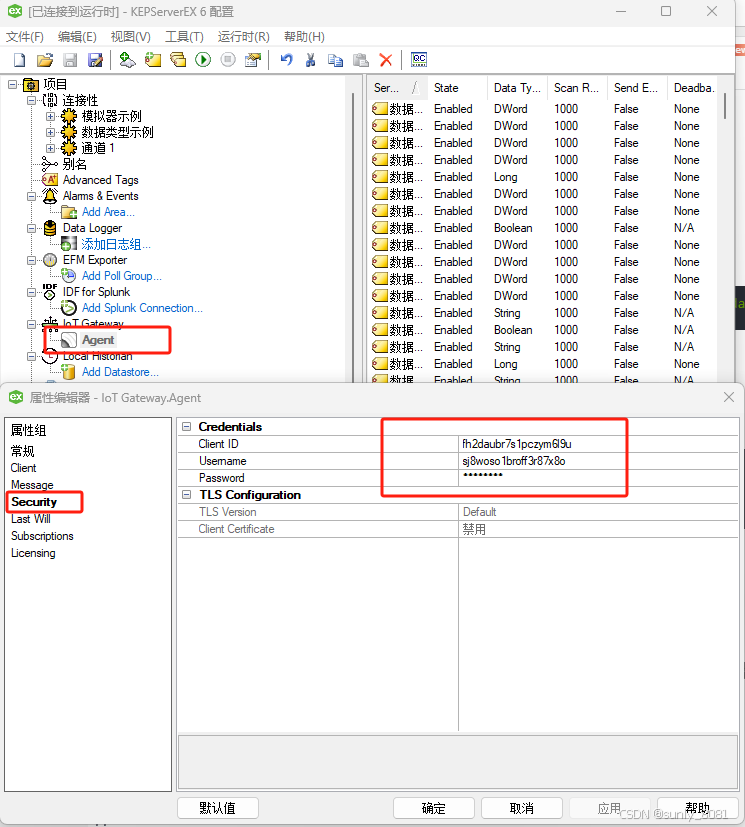The width and height of the screenshot is (745, 827).
Task: Select the 常规 property group
Action: 22,451
